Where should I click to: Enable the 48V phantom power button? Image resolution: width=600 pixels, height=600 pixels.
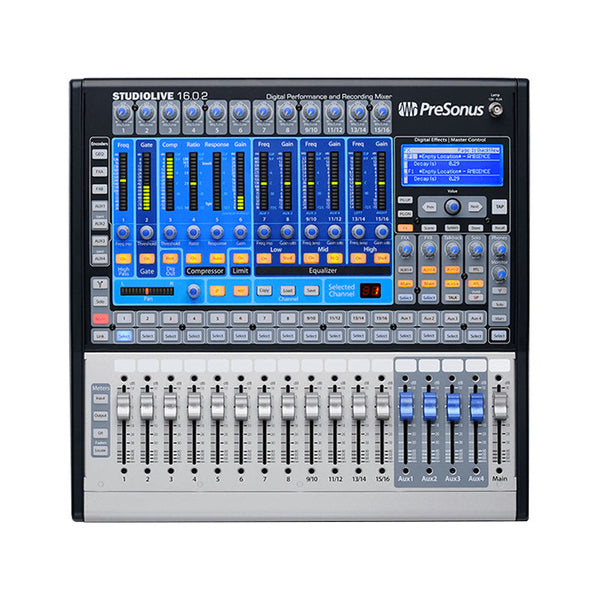[241, 291]
